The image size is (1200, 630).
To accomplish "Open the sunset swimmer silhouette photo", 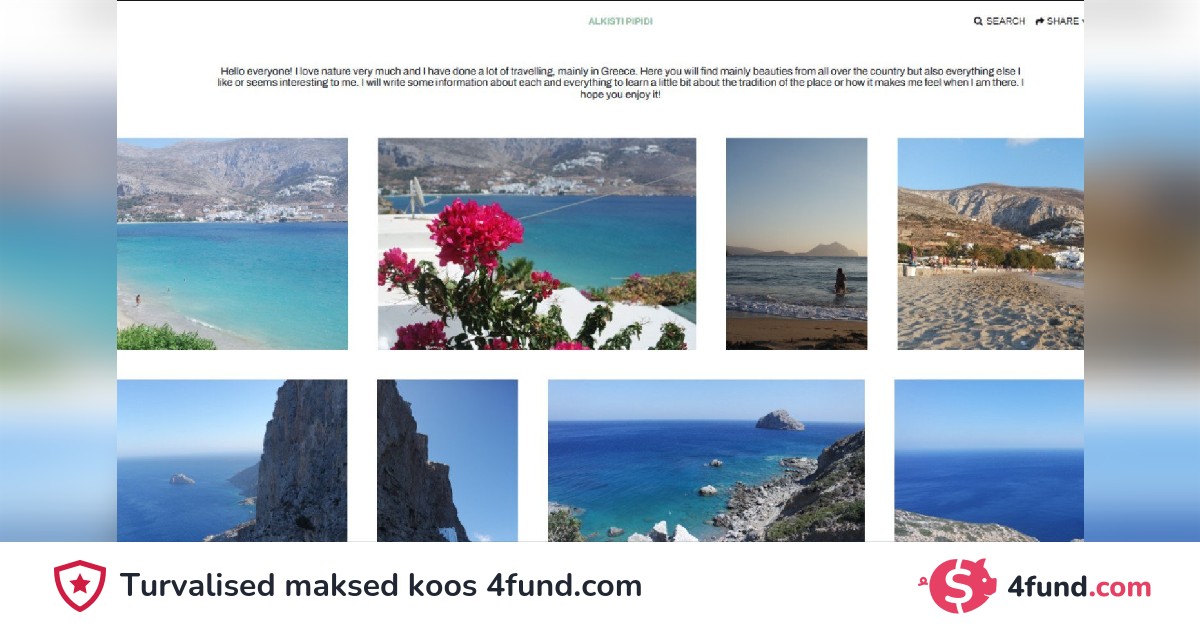I will click(x=796, y=244).
